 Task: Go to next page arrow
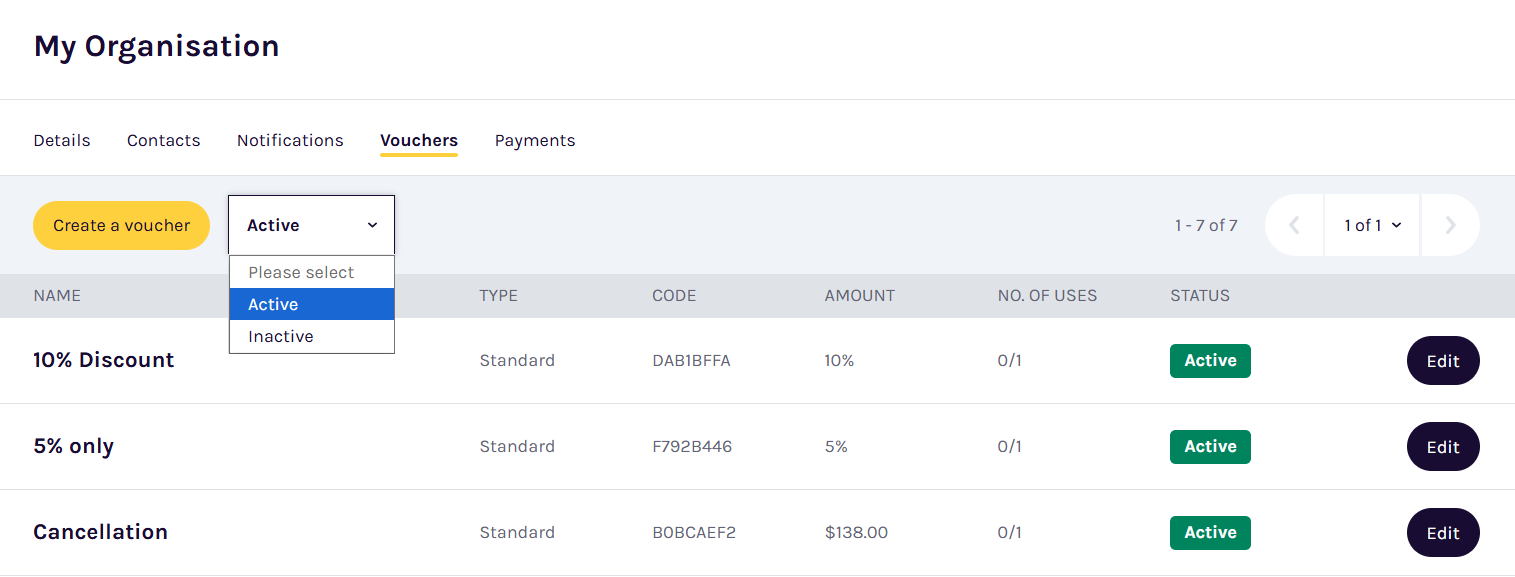click(x=1450, y=226)
